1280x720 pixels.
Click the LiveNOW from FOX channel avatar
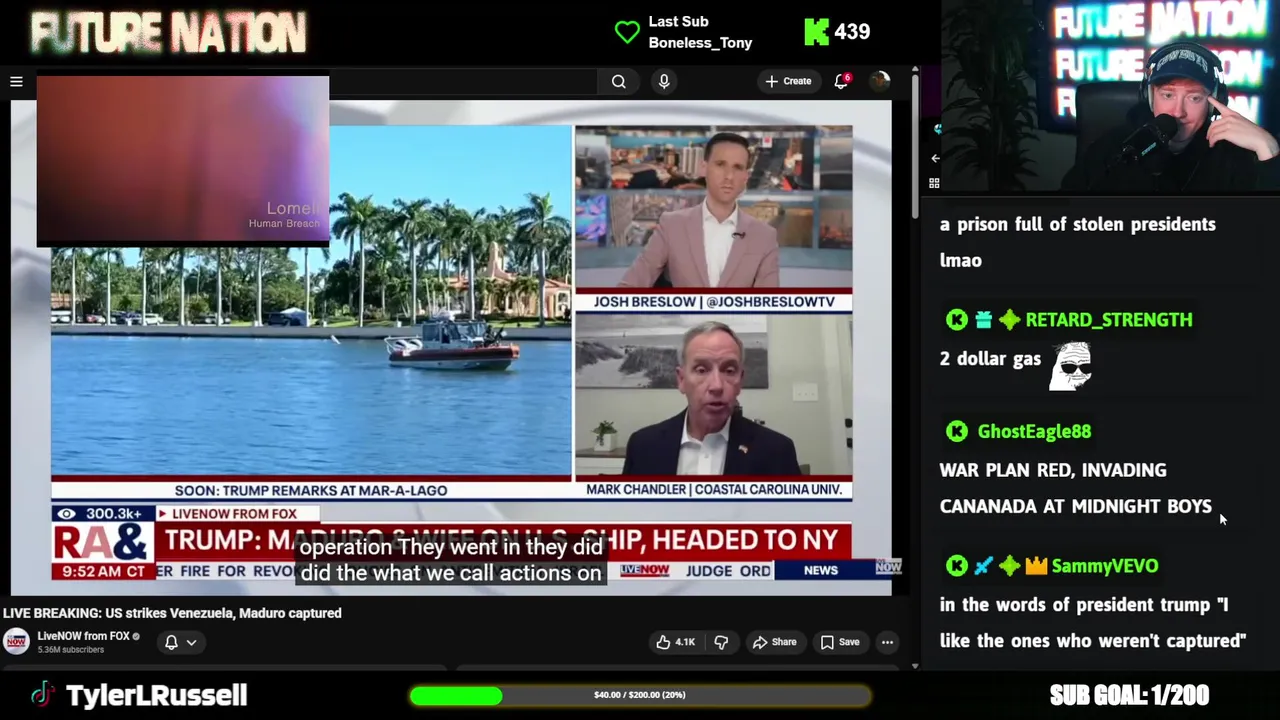(x=16, y=642)
